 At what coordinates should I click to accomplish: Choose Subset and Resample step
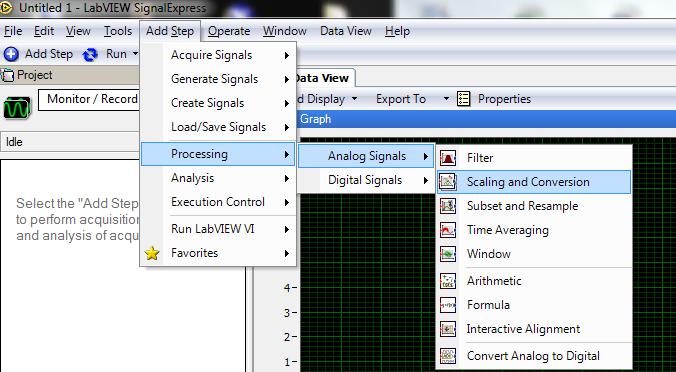coord(534,206)
